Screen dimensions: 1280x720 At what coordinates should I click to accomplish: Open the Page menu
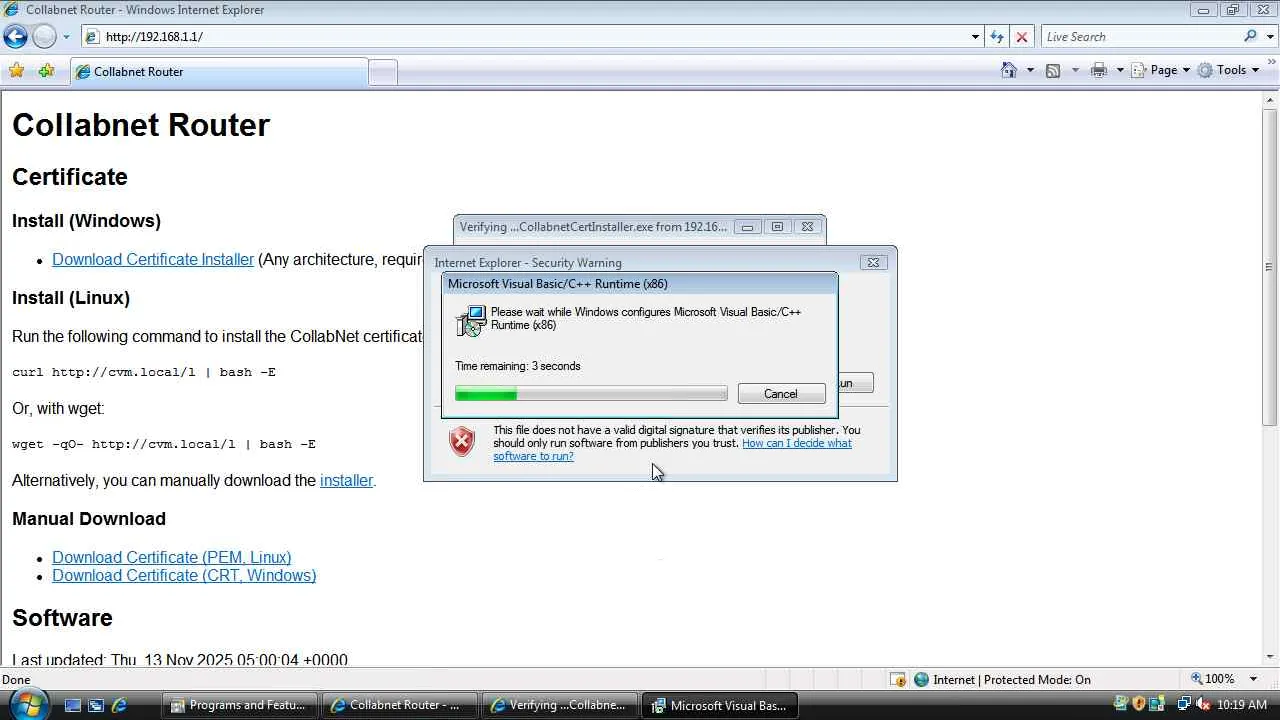tap(1162, 70)
